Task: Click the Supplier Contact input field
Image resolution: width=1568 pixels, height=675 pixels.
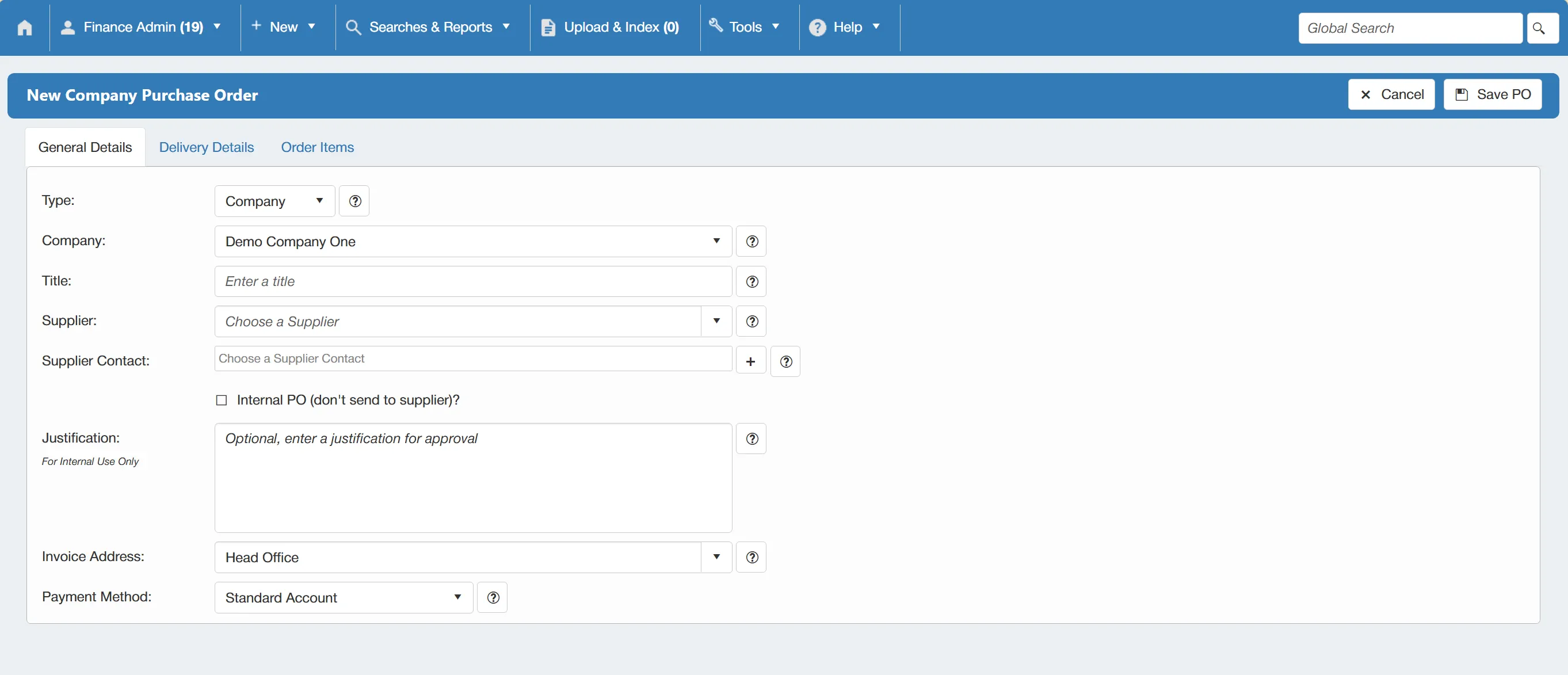Action: point(473,359)
